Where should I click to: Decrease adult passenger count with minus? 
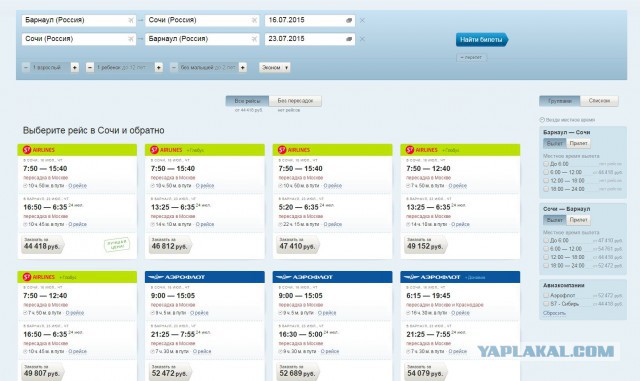(x=26, y=67)
